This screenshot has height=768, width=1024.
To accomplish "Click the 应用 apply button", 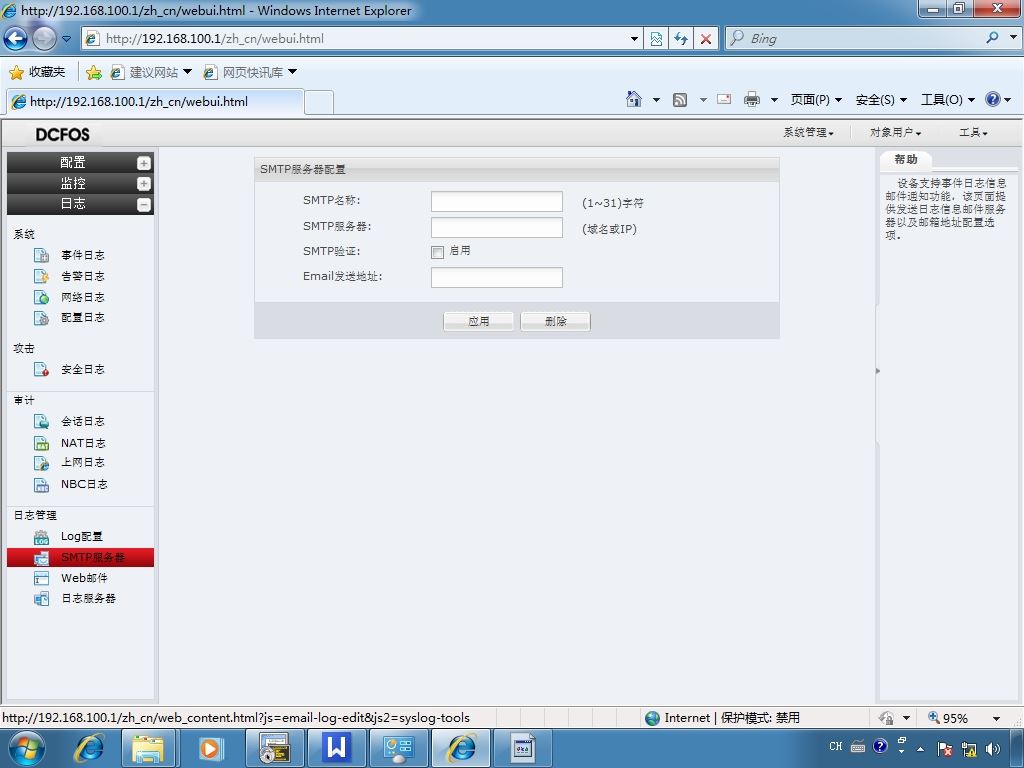I will [478, 321].
